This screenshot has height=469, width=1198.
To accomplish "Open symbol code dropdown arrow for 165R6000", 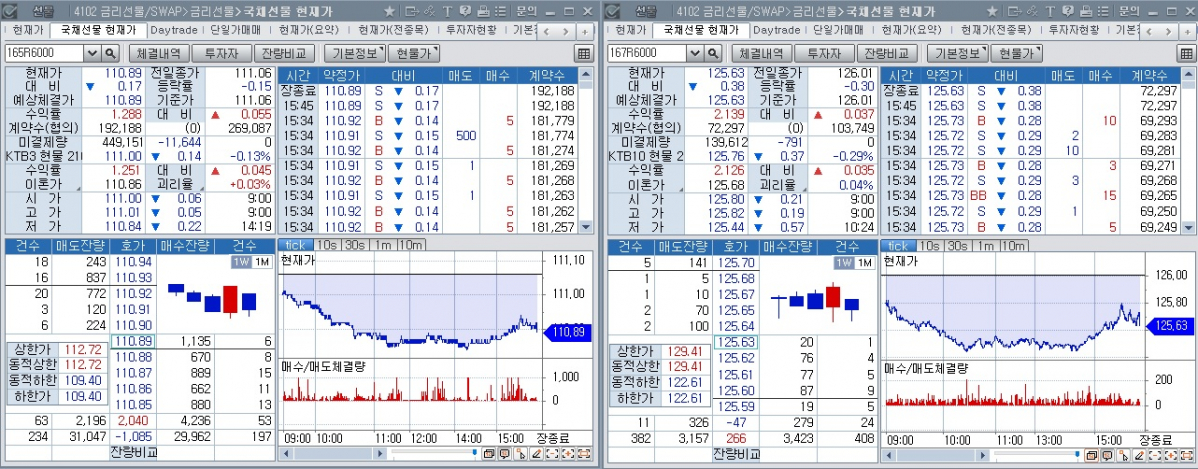I will [92, 53].
